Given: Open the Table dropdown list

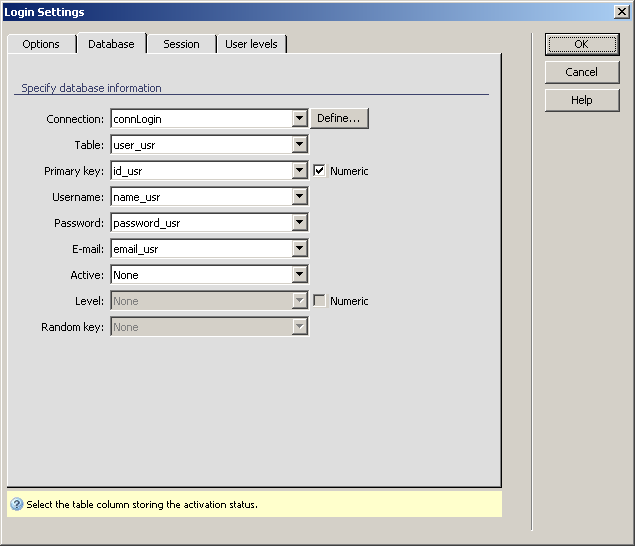Looking at the screenshot, I should [299, 145].
